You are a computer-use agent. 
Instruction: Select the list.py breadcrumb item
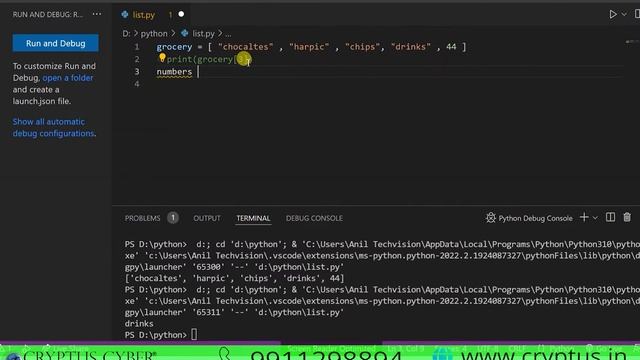pos(203,33)
